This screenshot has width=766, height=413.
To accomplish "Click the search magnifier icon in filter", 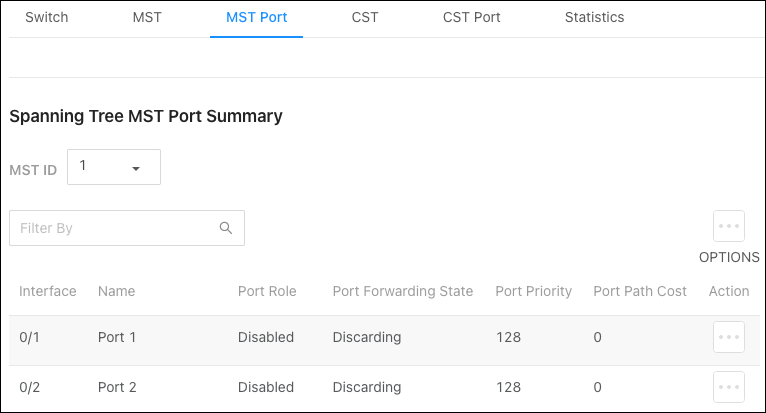I will pos(226,228).
